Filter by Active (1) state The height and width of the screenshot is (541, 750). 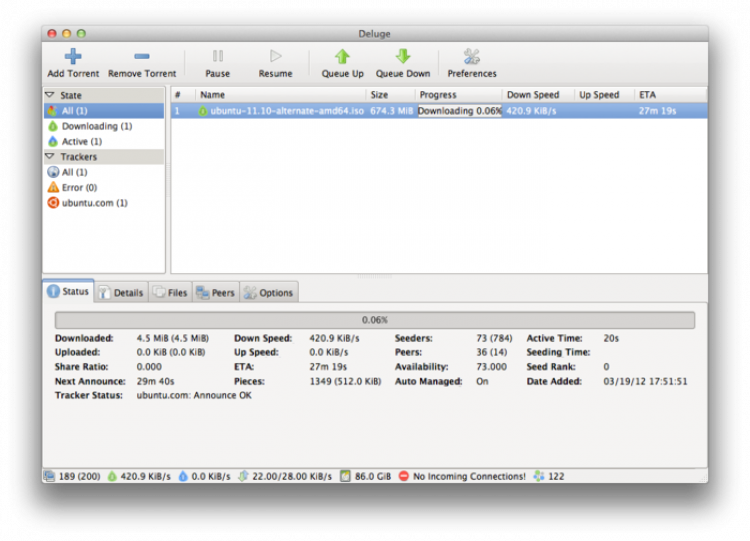(104, 141)
